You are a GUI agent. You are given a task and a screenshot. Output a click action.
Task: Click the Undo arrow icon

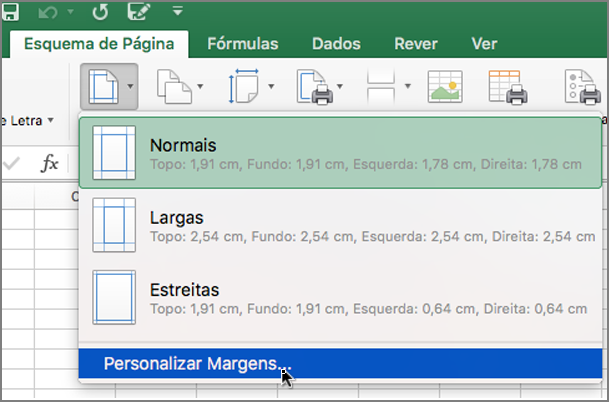[x=48, y=12]
